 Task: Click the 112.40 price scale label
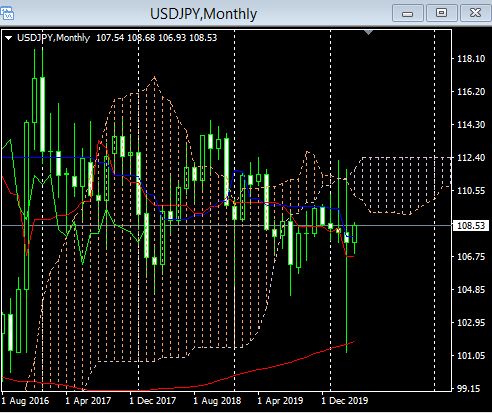471,158
